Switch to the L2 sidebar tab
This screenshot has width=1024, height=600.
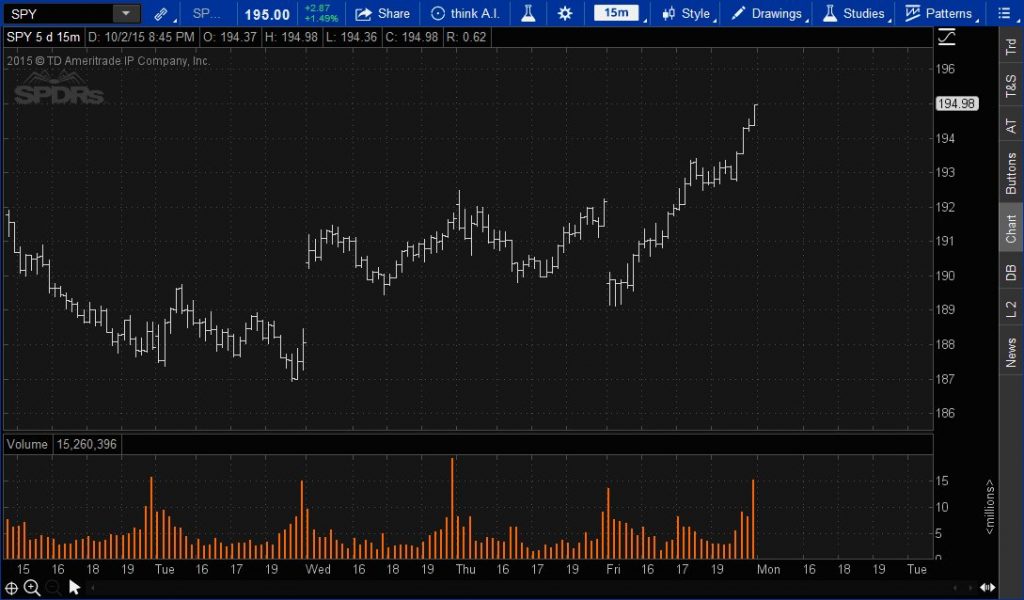click(x=1011, y=309)
